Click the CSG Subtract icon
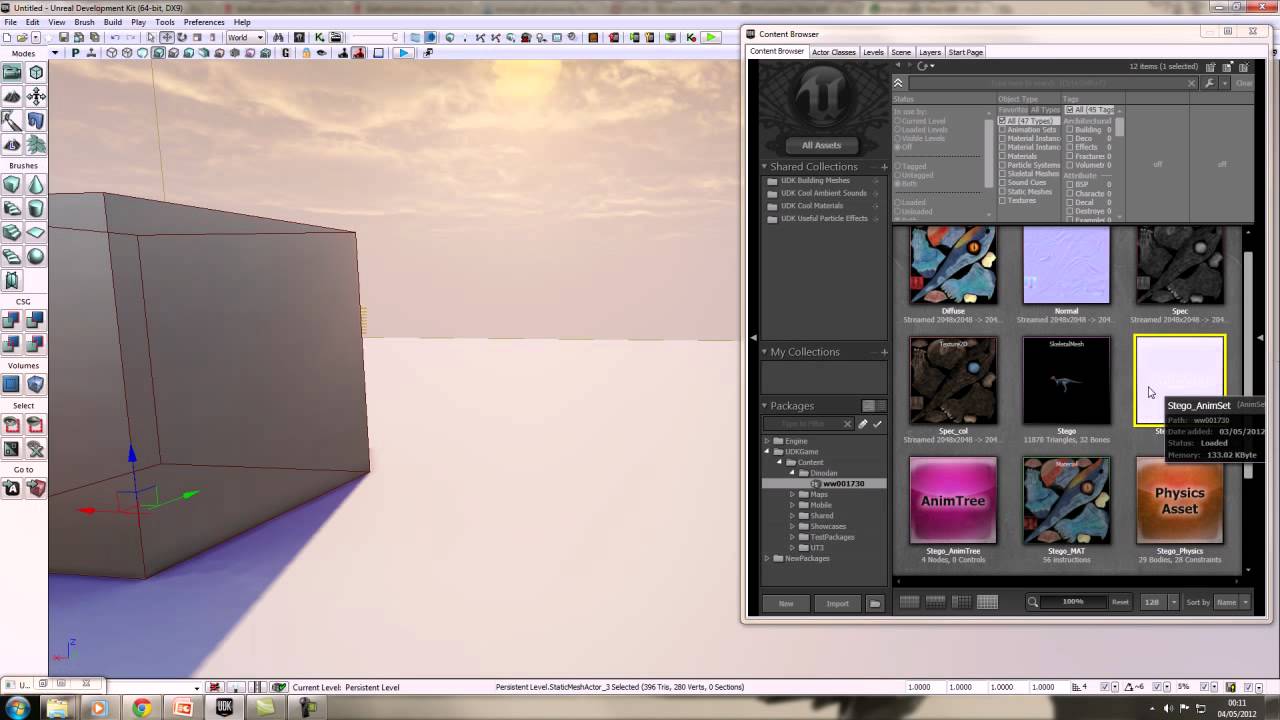 coord(36,321)
